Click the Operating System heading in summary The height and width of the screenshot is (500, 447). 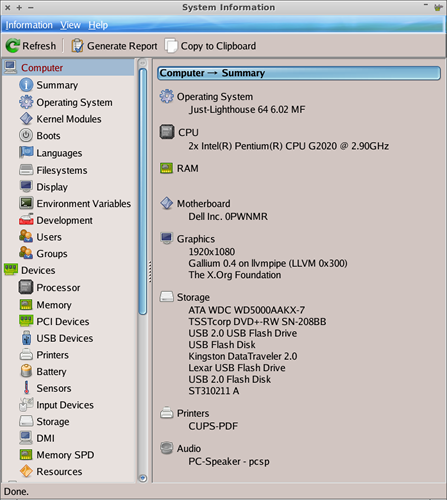215,97
